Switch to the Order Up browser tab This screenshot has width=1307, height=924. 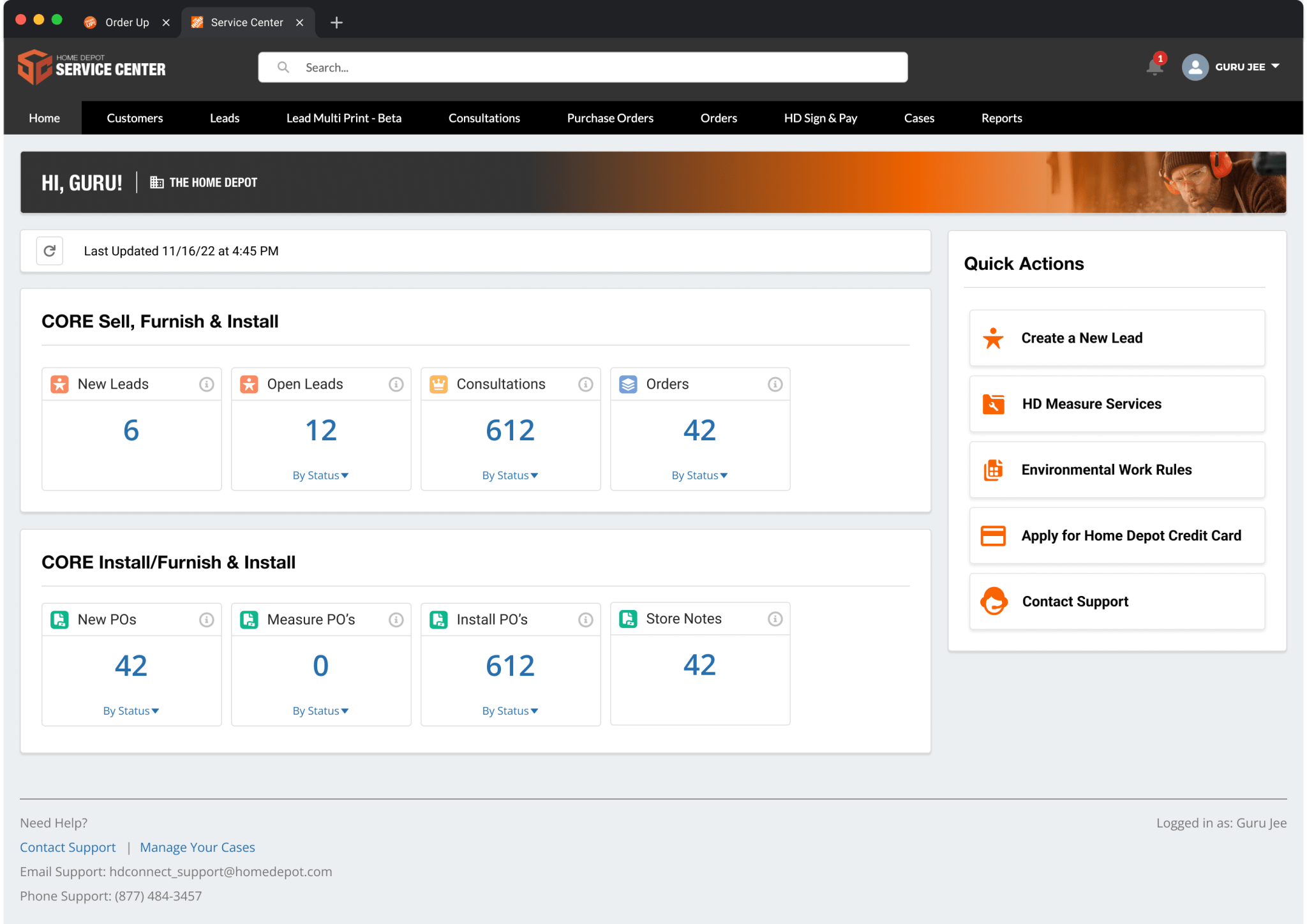point(127,22)
